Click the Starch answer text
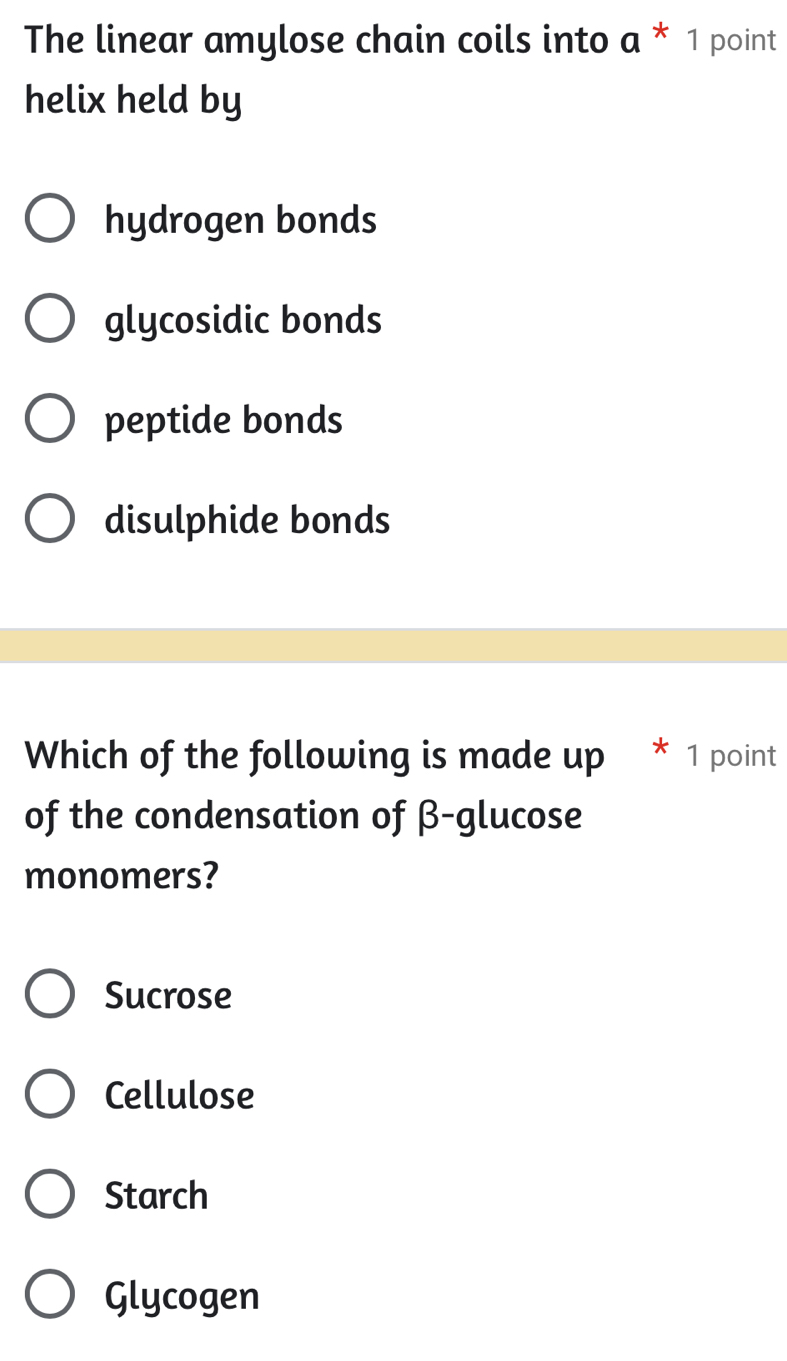 156,1194
